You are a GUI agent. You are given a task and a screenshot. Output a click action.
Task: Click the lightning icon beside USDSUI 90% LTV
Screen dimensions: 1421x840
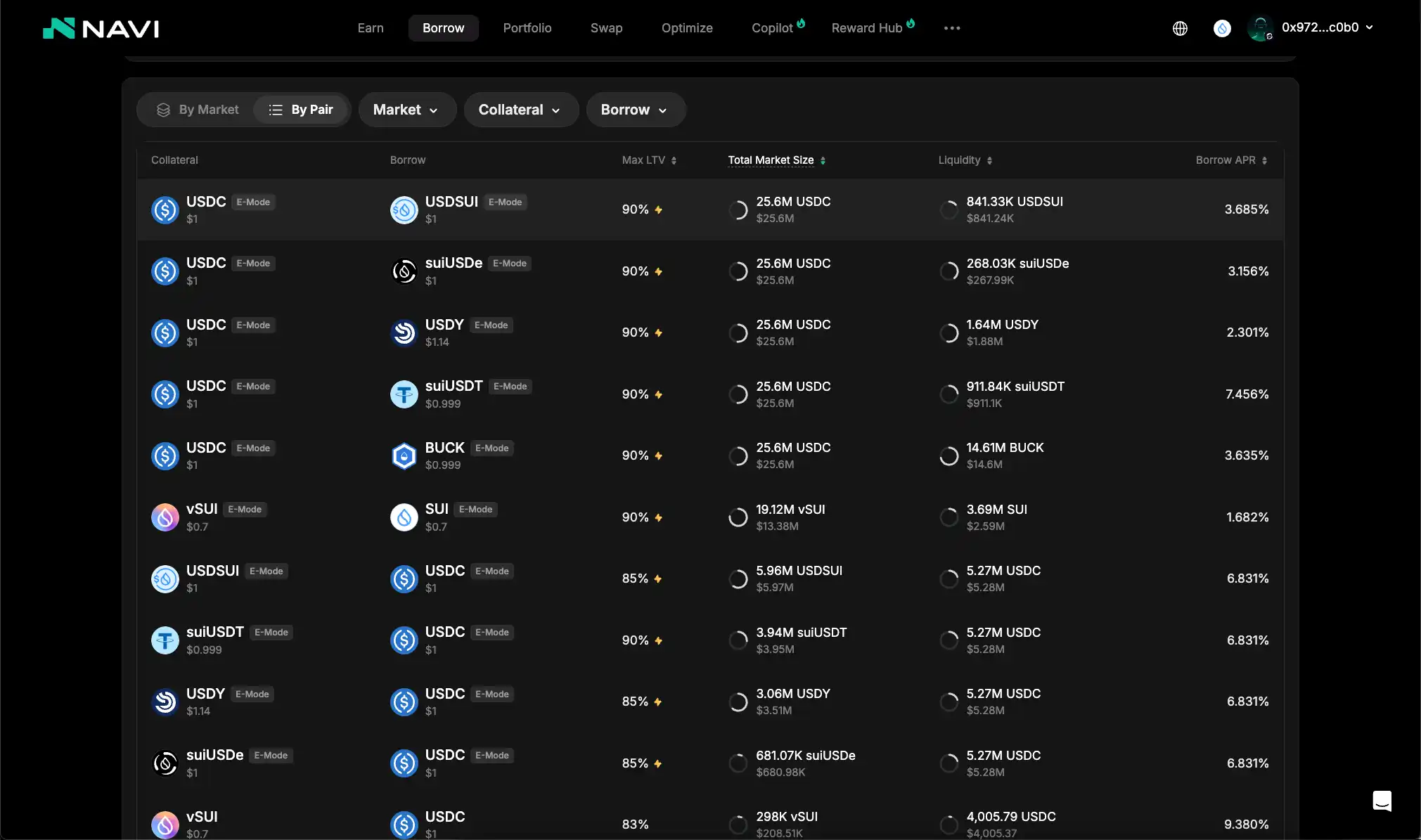(x=659, y=209)
